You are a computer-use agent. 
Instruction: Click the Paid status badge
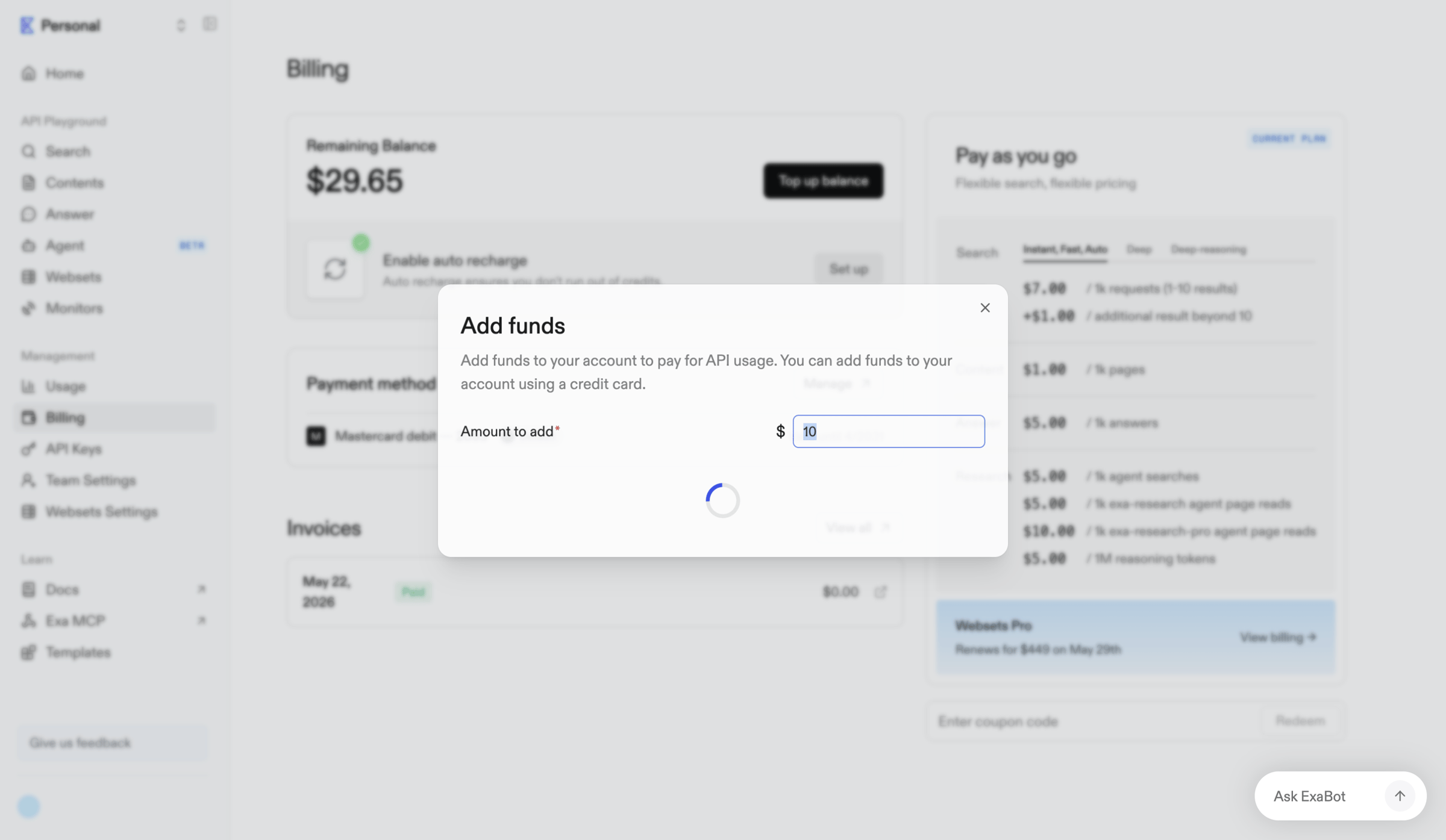coord(413,592)
